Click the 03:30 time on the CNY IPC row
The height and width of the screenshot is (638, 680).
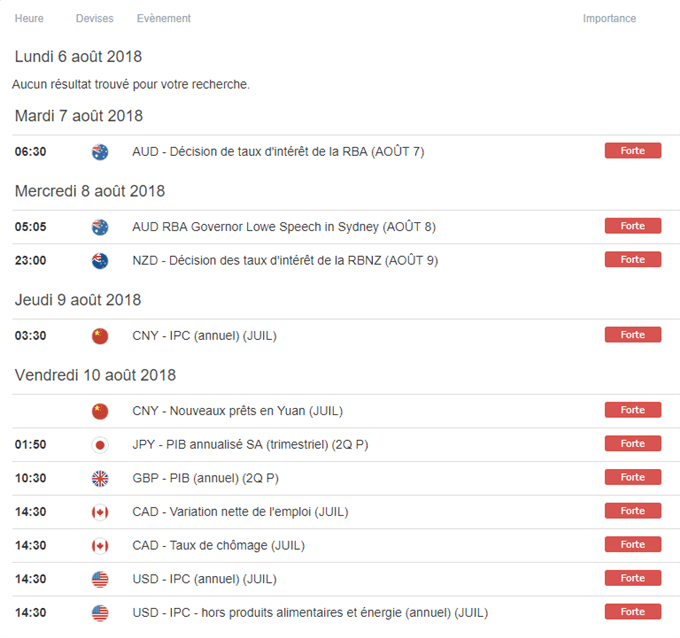(x=30, y=336)
